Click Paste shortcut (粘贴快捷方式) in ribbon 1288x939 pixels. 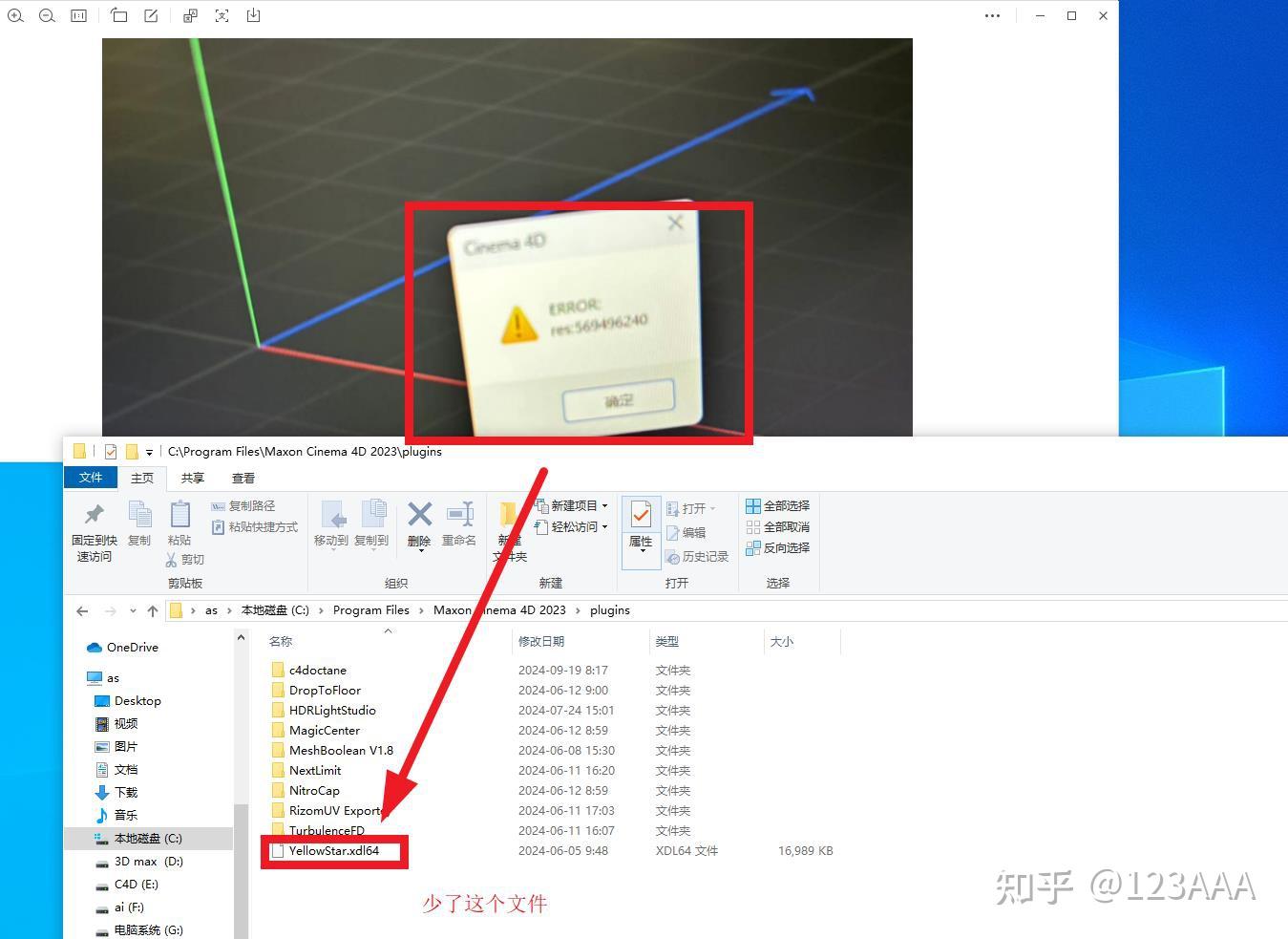coord(254,527)
